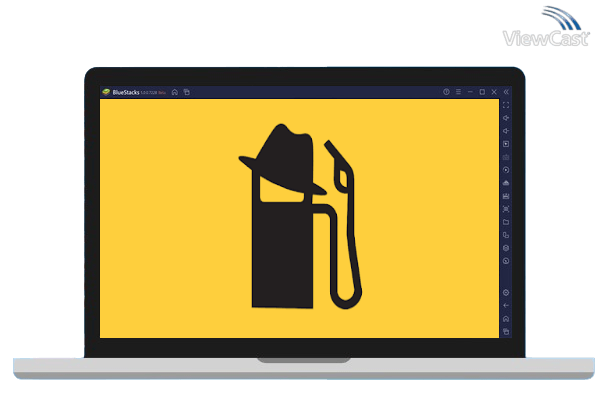Screen dimensions: 602x414
Task: Open the help question mark icon
Action: coord(446,92)
